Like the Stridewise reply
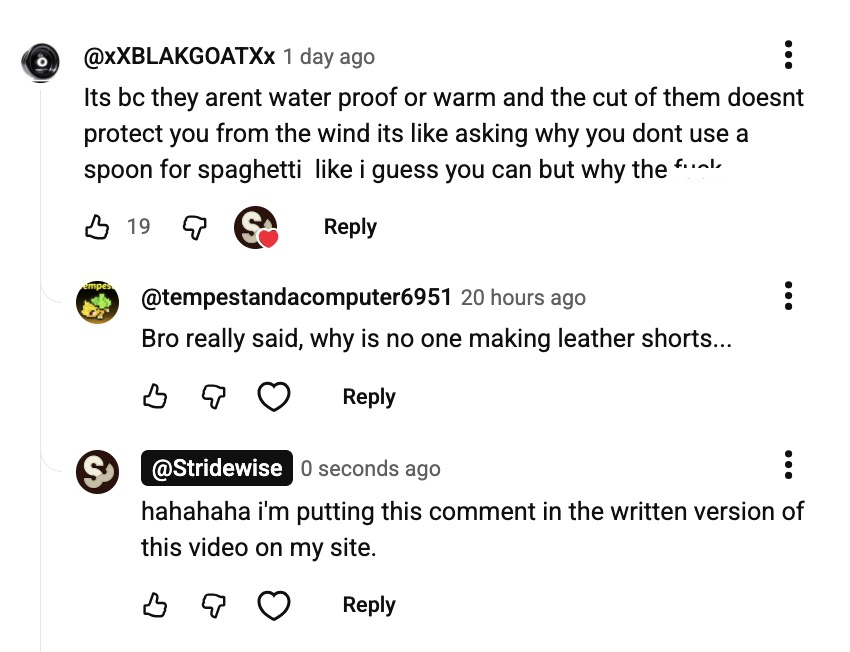Screen dimensions: 850x652 (155, 605)
